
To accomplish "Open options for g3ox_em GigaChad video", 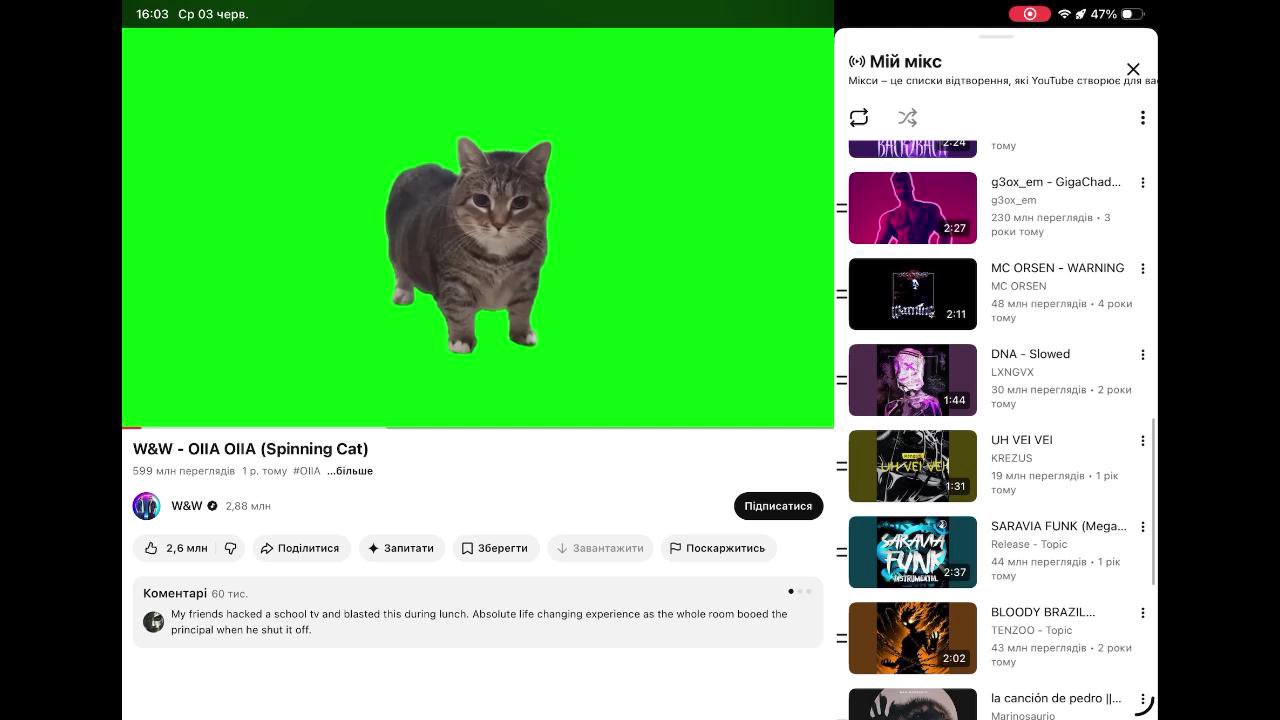I will (1142, 183).
